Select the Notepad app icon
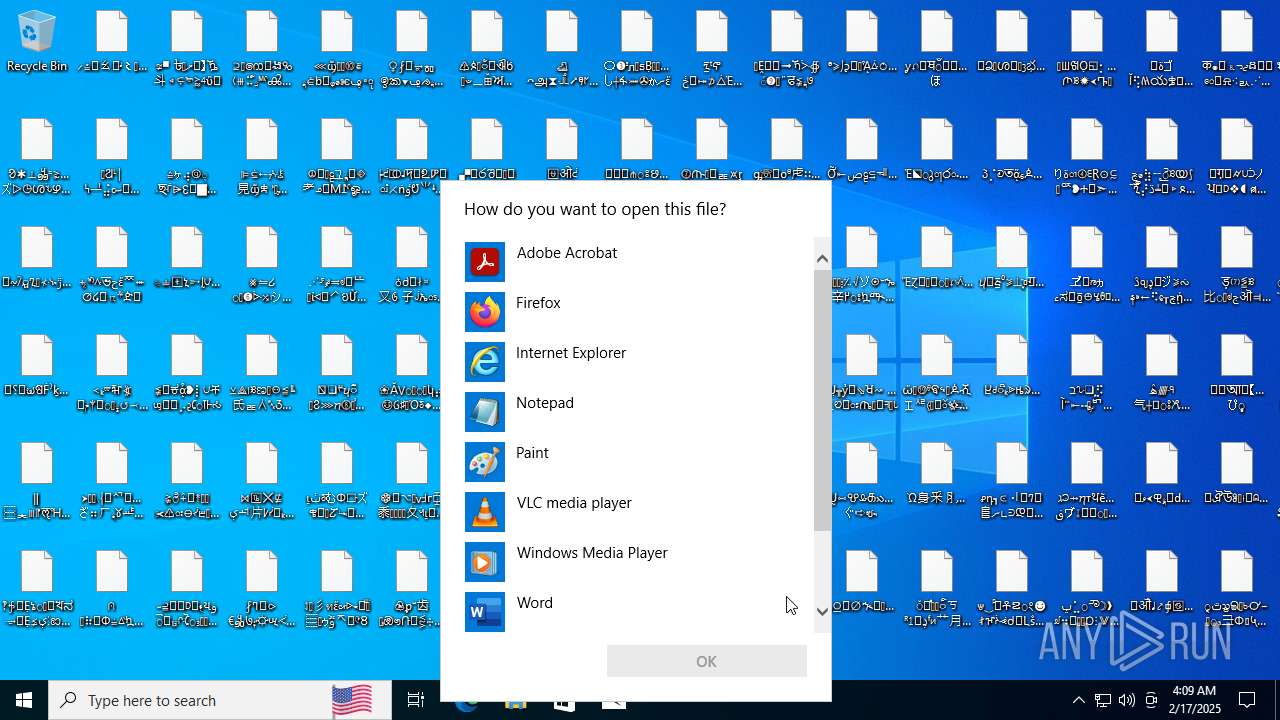This screenshot has width=1280, height=720. click(x=485, y=412)
